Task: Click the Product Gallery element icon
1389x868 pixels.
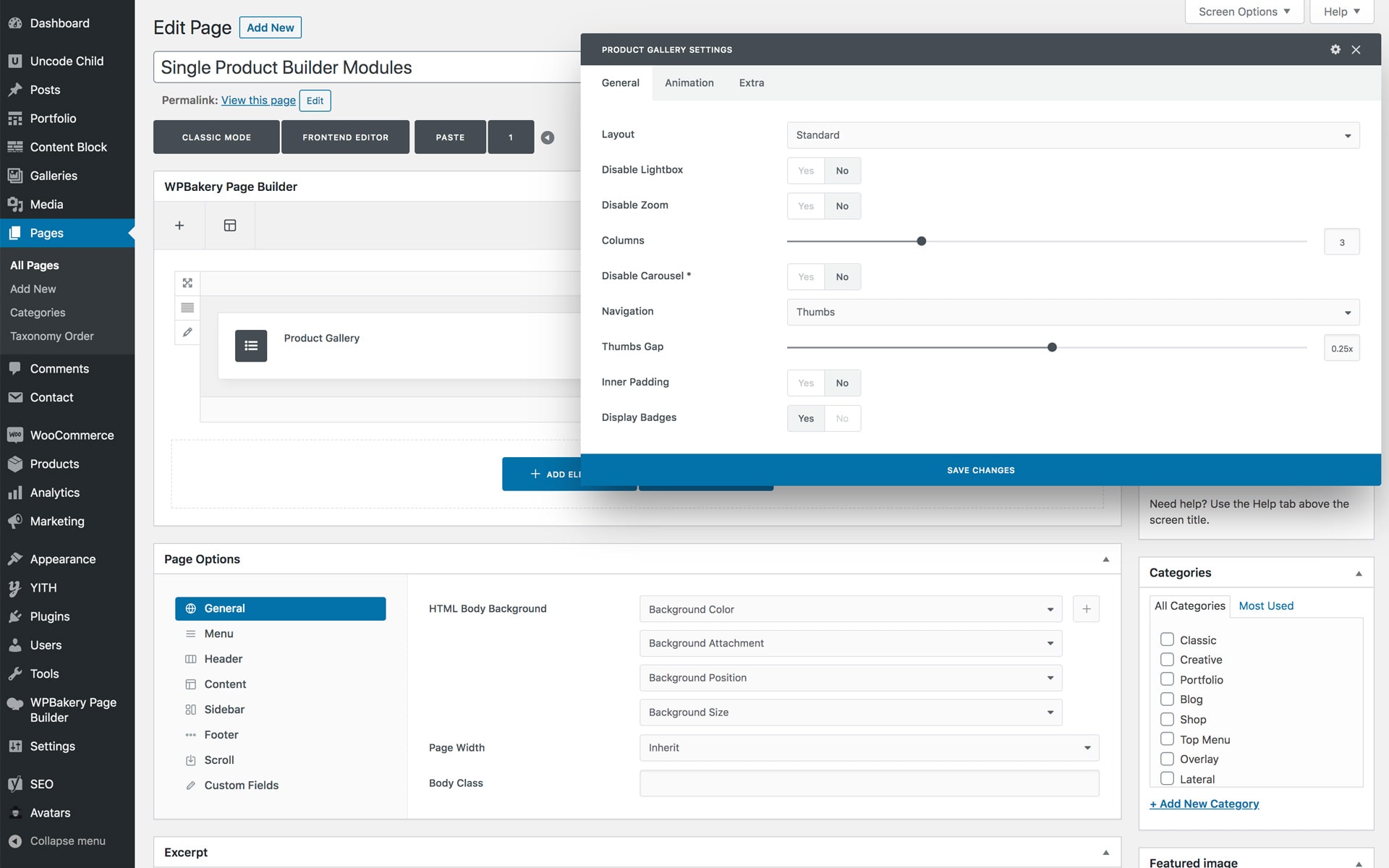Action: 251,346
